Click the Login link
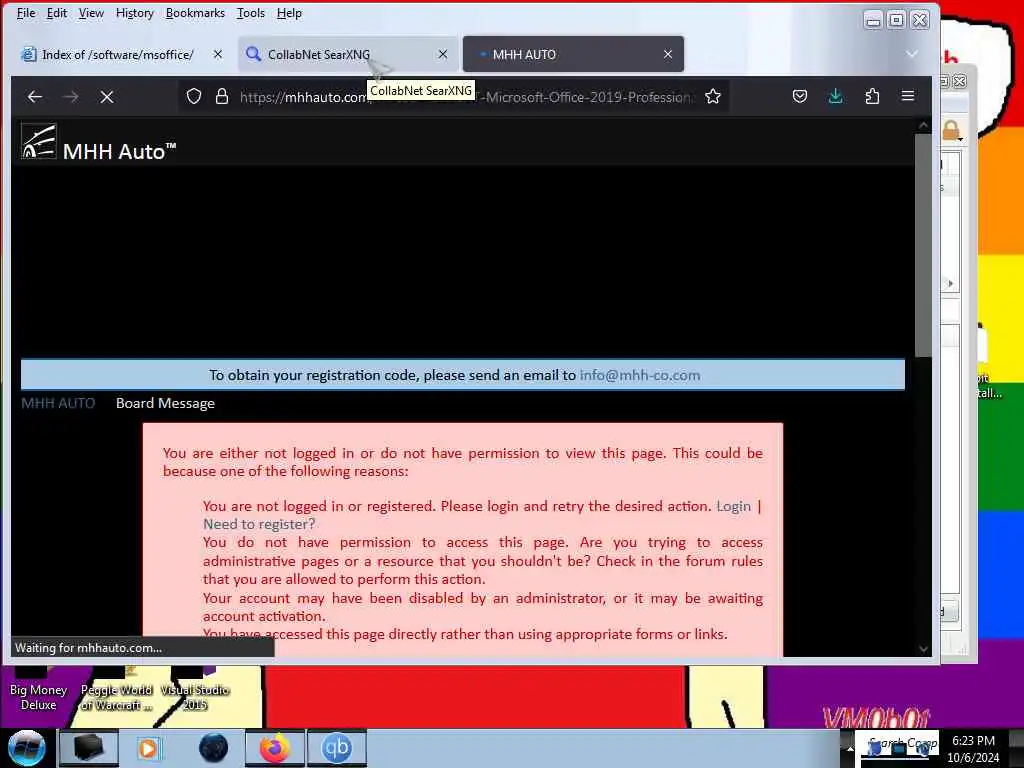 [733, 506]
